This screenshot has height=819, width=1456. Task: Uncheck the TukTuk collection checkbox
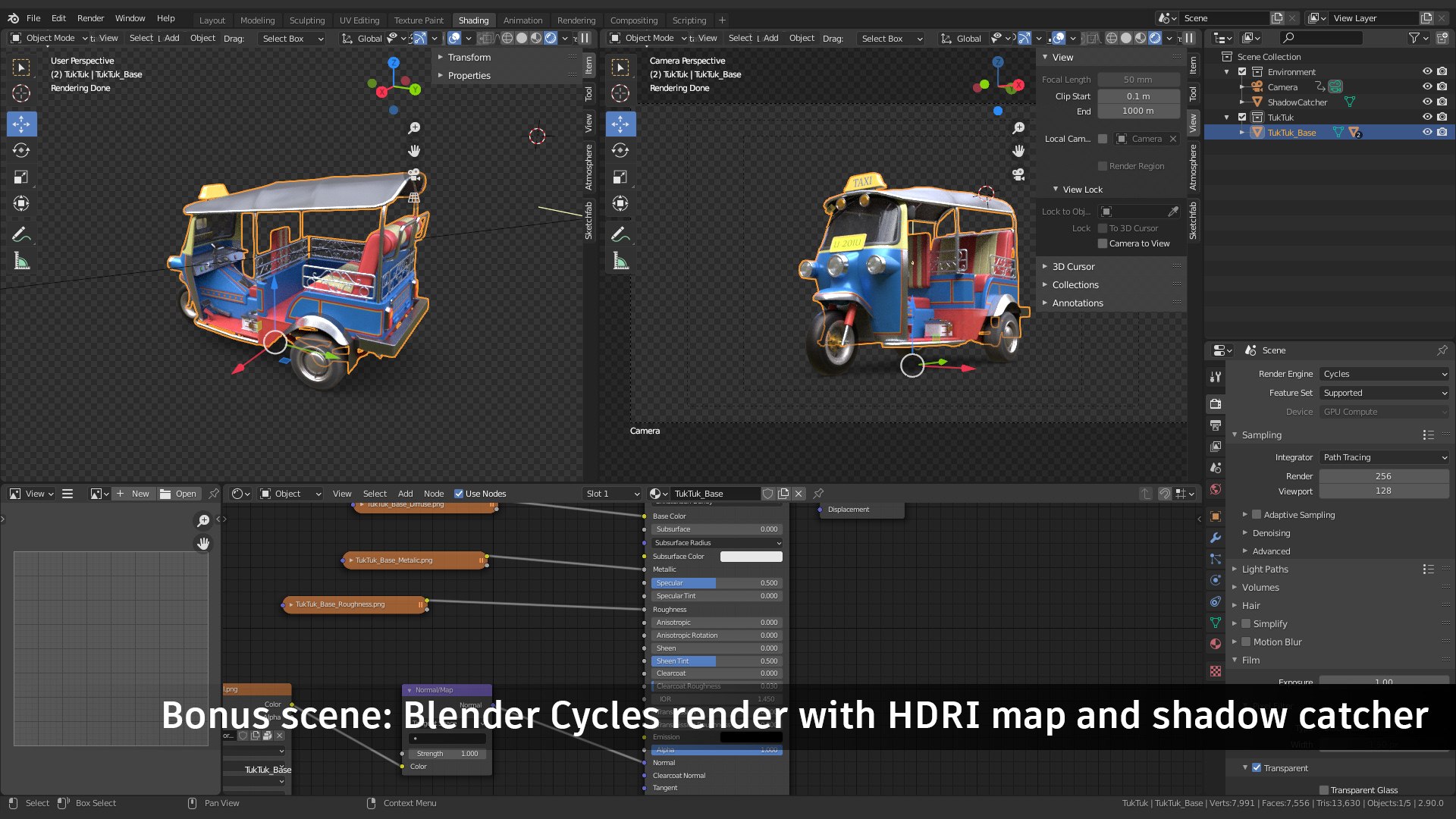pos(1242,118)
